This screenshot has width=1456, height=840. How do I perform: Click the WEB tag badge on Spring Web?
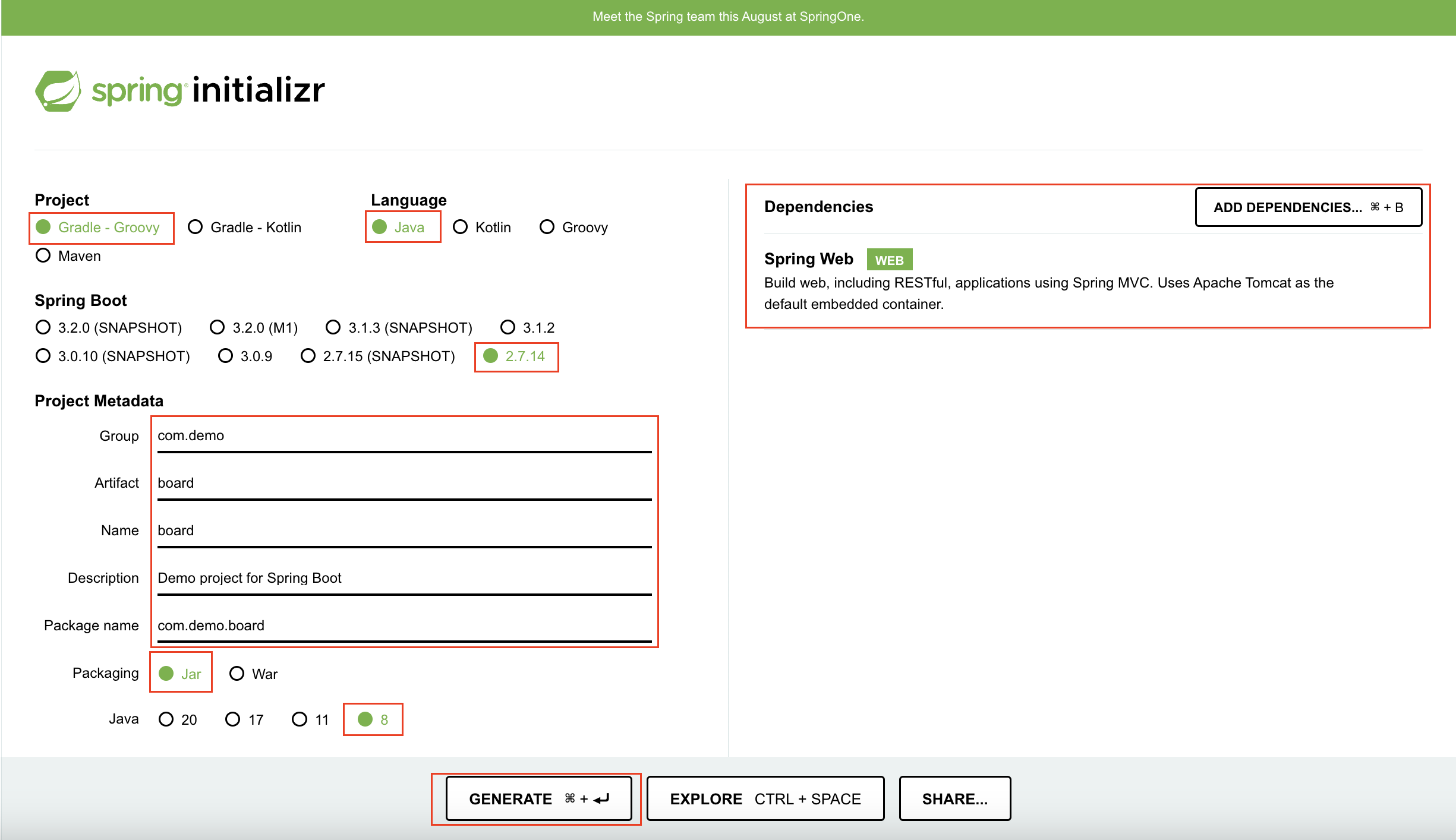[x=888, y=260]
